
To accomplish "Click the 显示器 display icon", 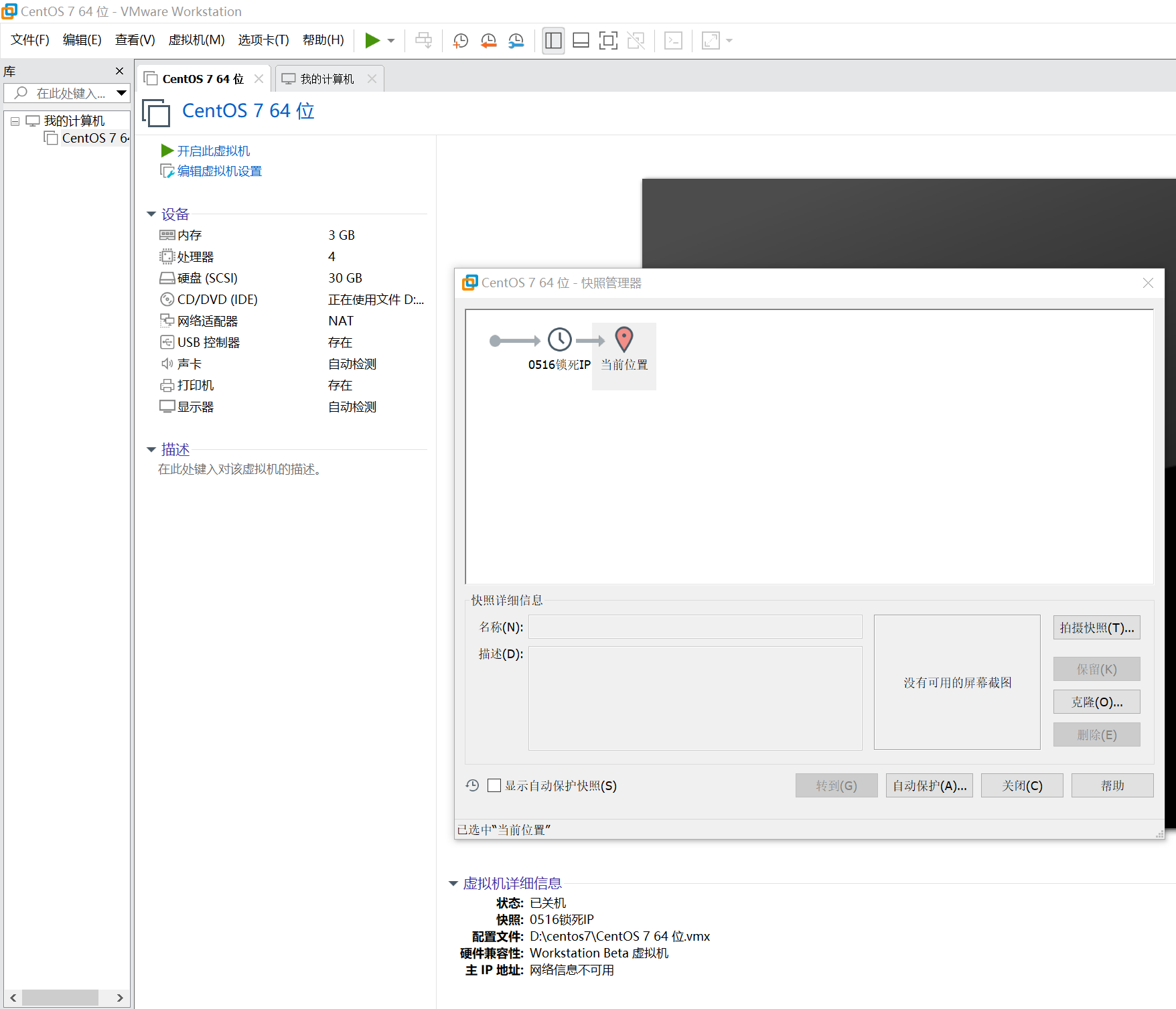I will click(x=167, y=406).
